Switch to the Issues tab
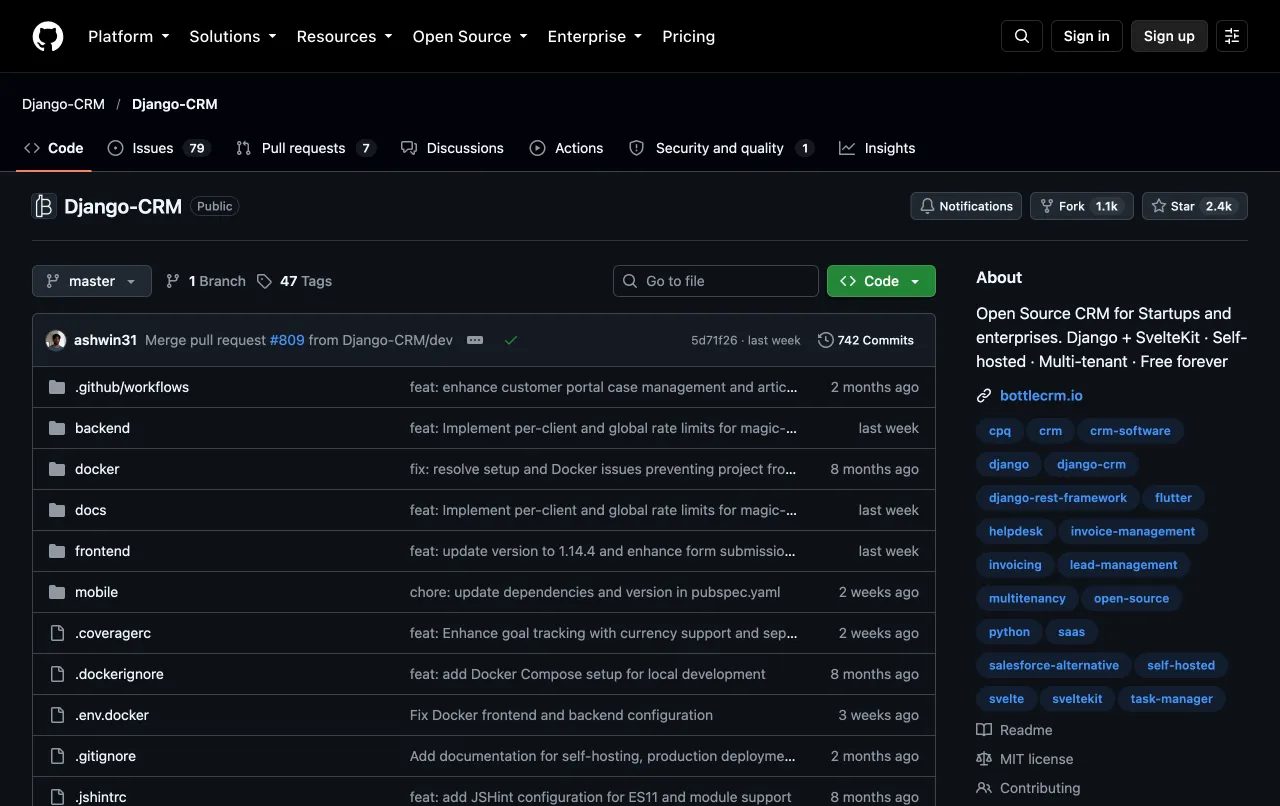The width and height of the screenshot is (1280, 806). 159,148
